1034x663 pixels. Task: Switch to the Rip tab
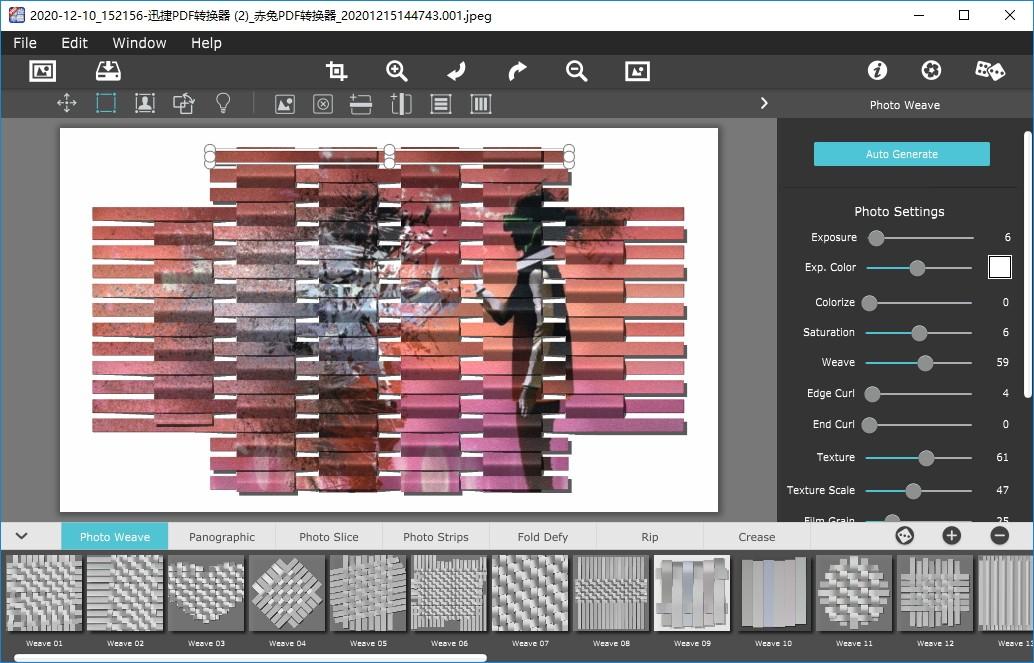tap(650, 537)
